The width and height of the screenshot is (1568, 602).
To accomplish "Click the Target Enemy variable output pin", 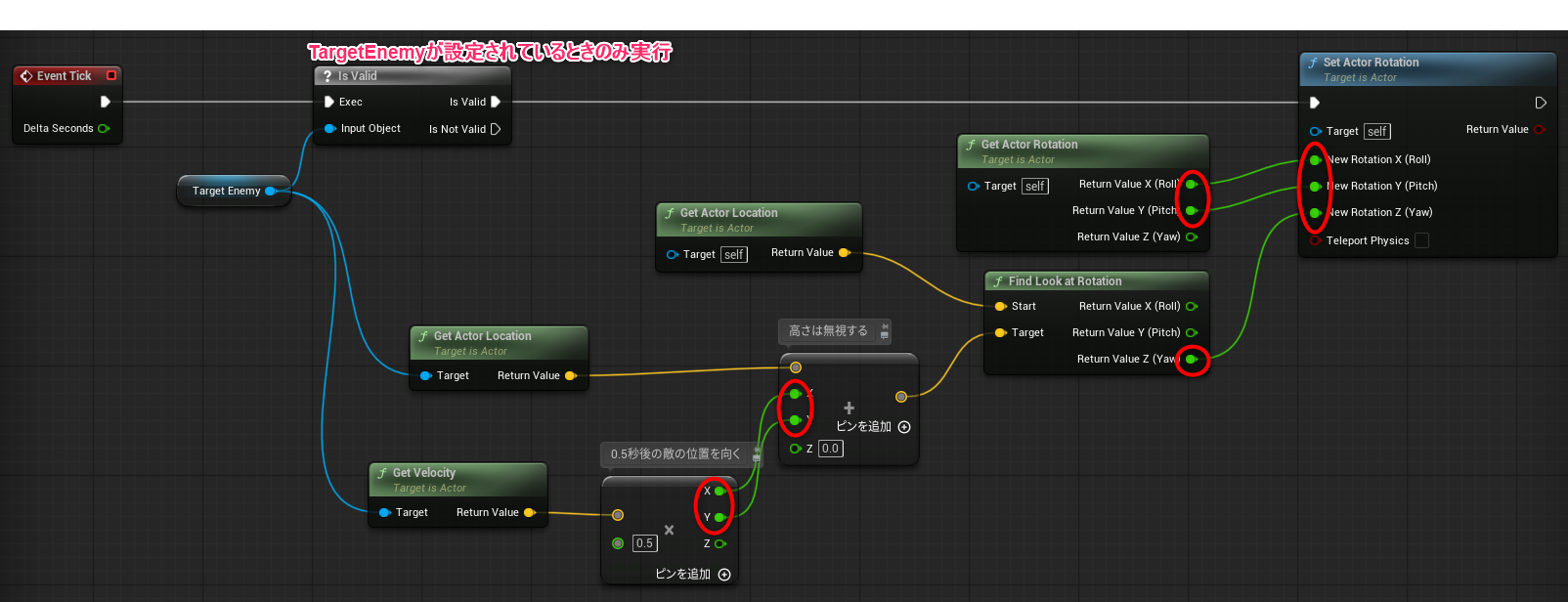I will [271, 191].
